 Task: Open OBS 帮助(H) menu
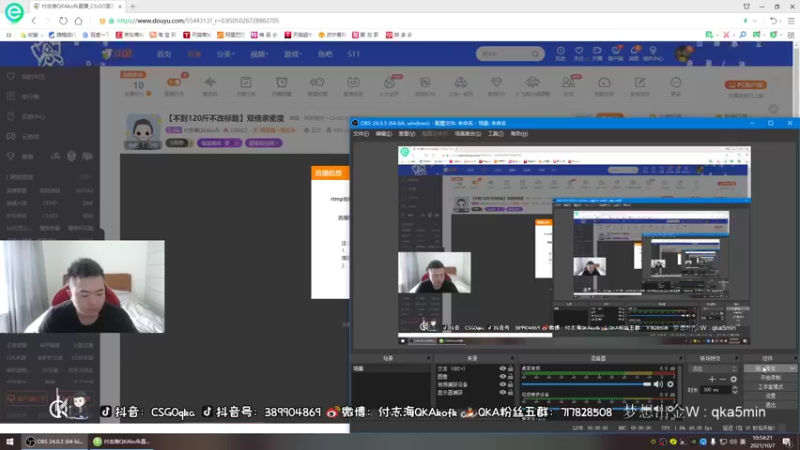click(x=519, y=134)
